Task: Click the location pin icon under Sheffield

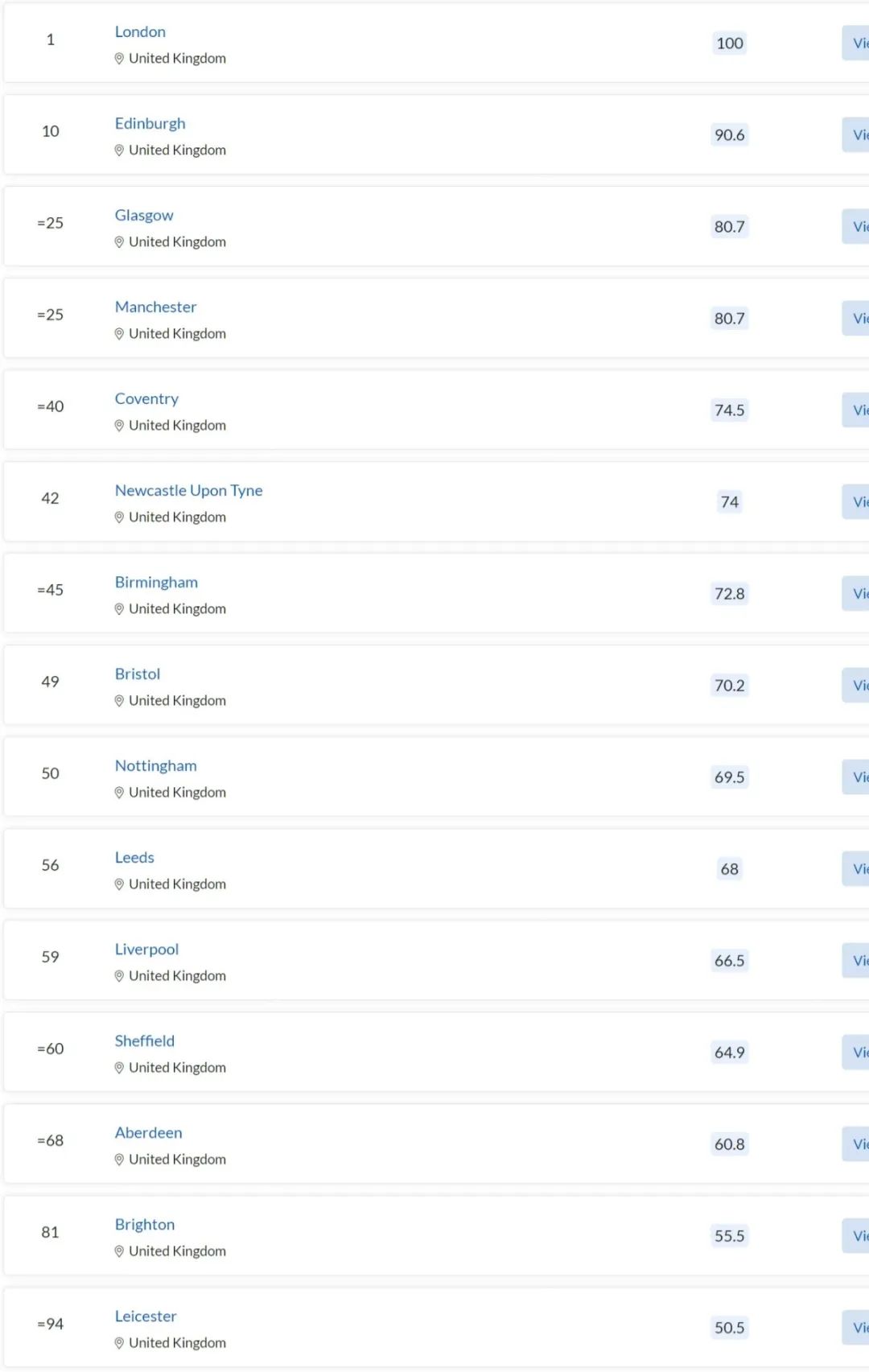Action: click(119, 1068)
